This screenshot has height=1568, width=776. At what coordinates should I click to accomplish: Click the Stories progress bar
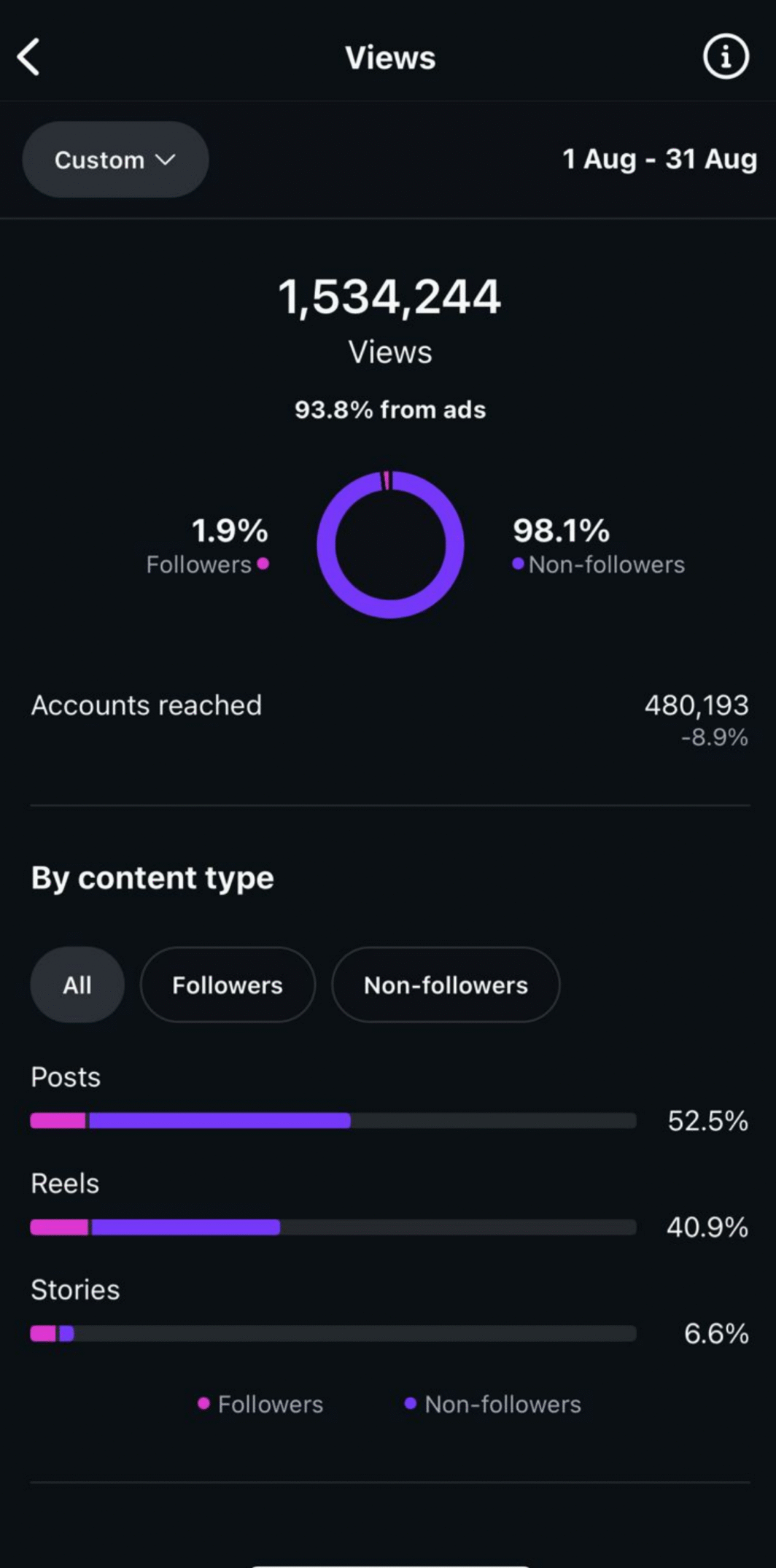tap(333, 1334)
